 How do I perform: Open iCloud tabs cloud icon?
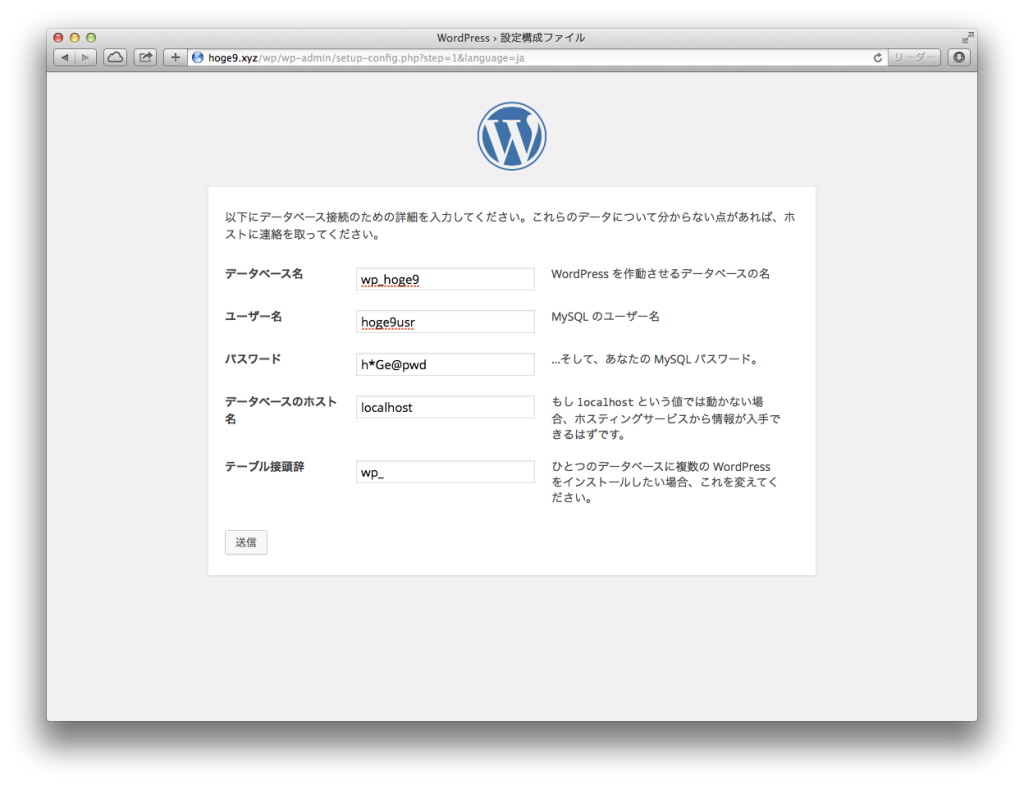click(x=116, y=57)
